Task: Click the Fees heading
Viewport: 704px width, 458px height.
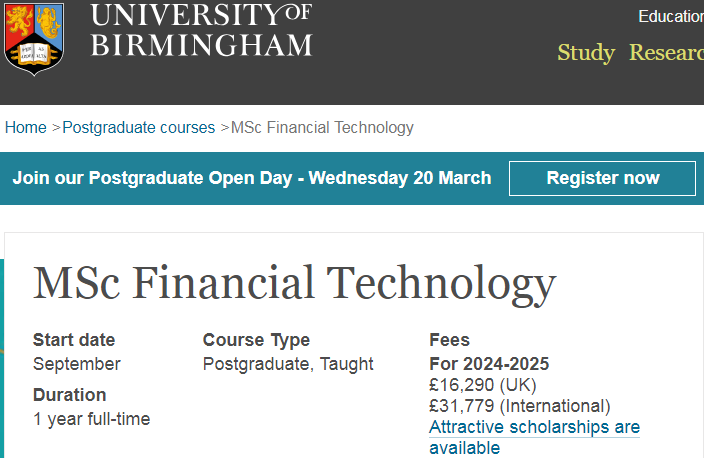Action: 449,340
